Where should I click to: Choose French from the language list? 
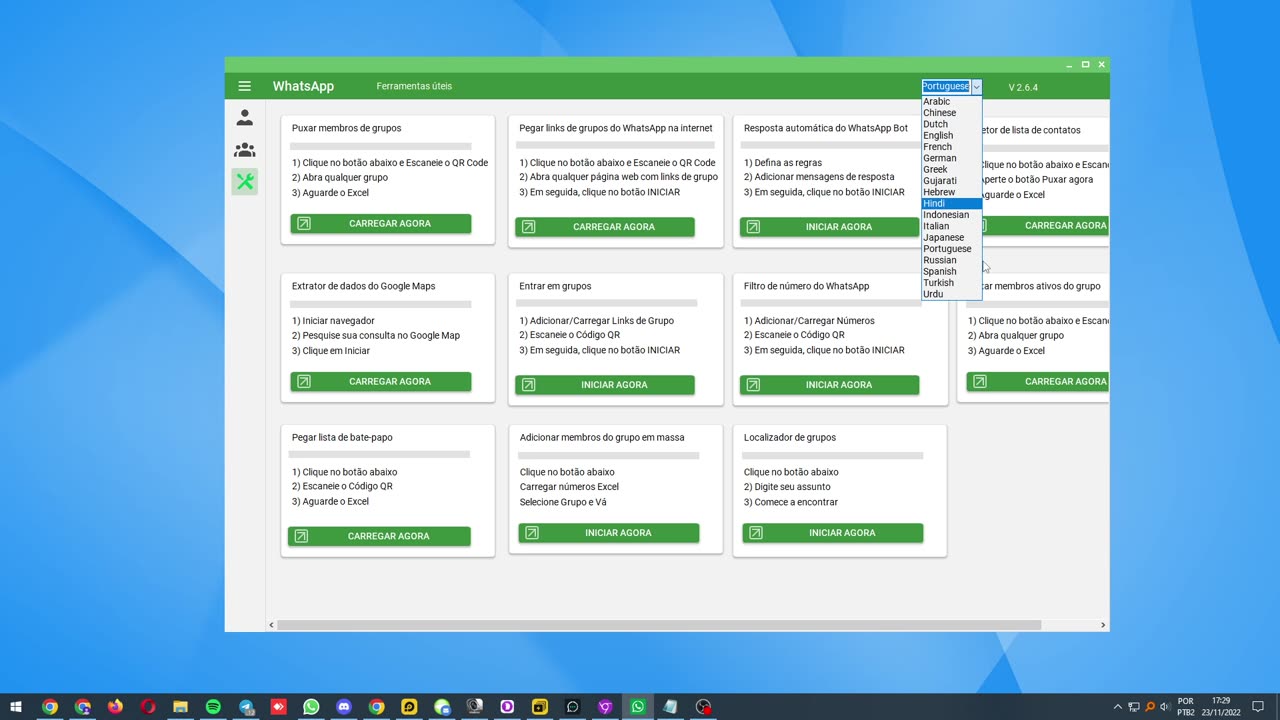tap(951, 147)
